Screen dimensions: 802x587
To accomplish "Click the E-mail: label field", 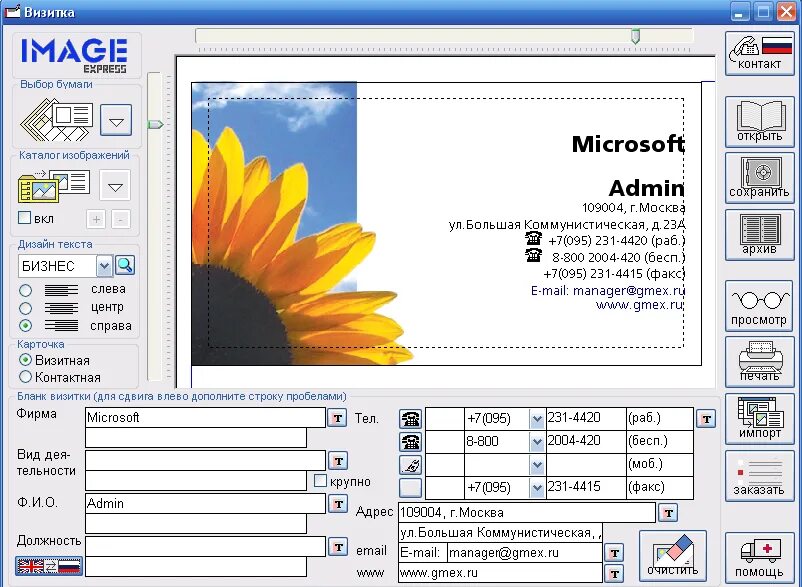I will 422,553.
